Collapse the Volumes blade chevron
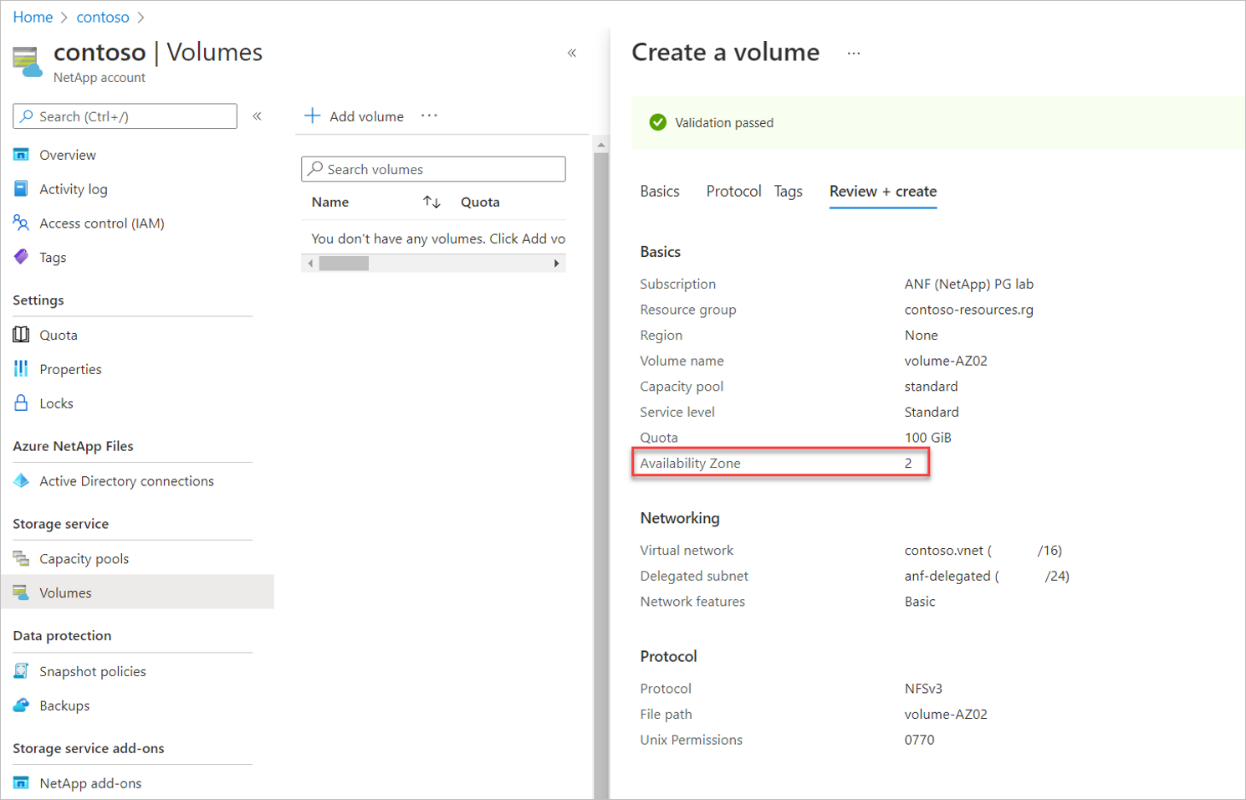 (572, 53)
